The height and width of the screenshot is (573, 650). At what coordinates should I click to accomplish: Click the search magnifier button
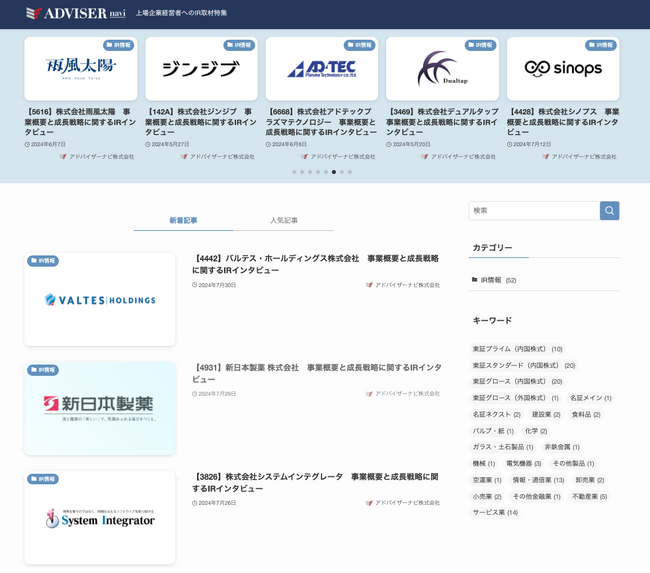[x=609, y=211]
